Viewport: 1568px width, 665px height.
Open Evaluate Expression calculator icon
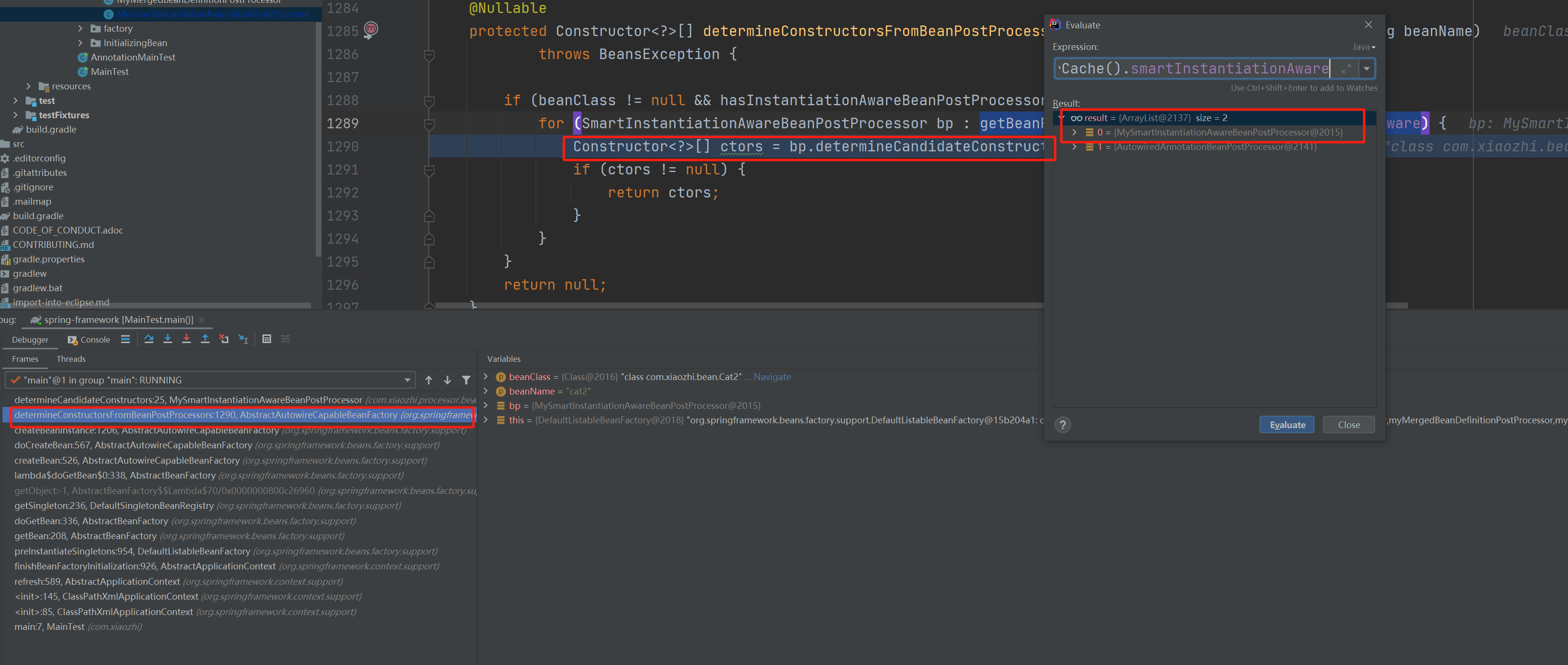click(267, 339)
